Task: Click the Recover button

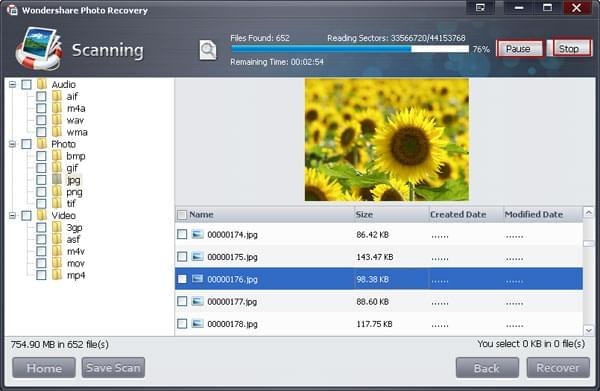Action: point(558,368)
